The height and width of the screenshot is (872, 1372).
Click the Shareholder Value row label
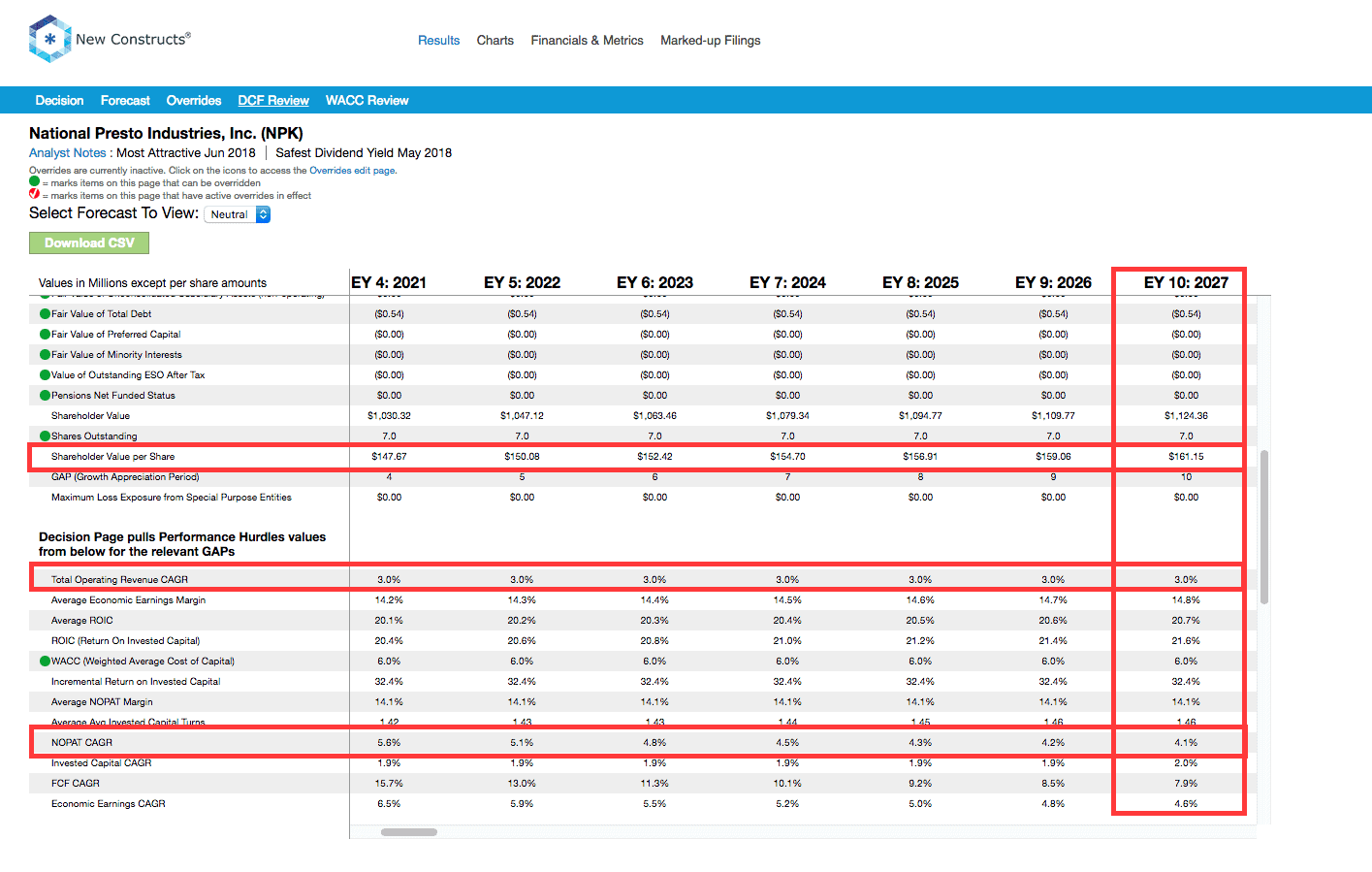tap(90, 415)
